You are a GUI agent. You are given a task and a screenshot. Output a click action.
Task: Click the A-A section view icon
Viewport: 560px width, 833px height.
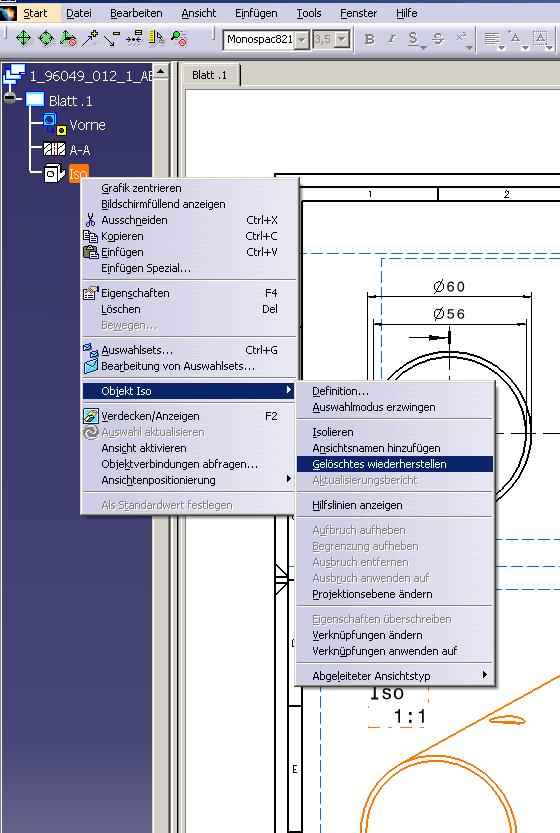[x=54, y=149]
